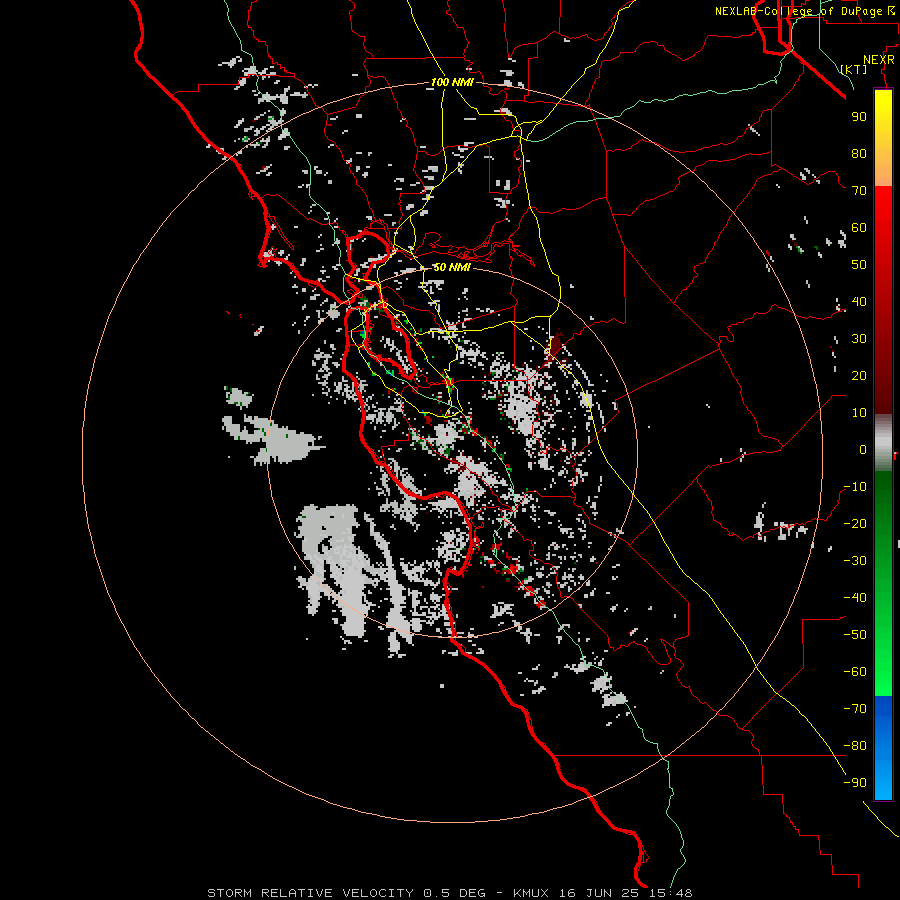Click the -20 value on velocity scale
The image size is (900, 900).
pyautogui.click(x=855, y=524)
